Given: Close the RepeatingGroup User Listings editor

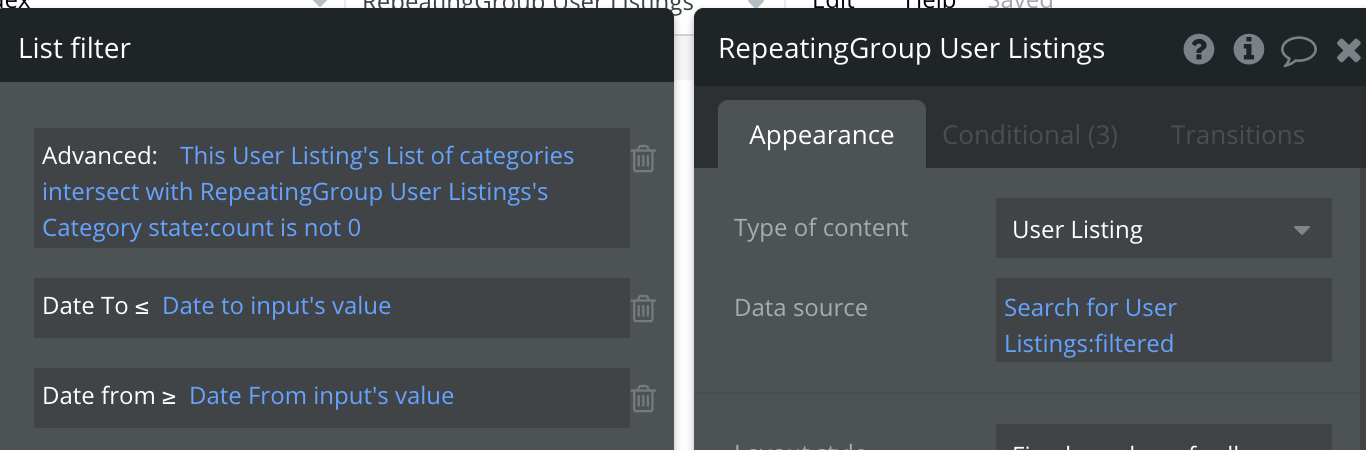Looking at the screenshot, I should point(1349,50).
